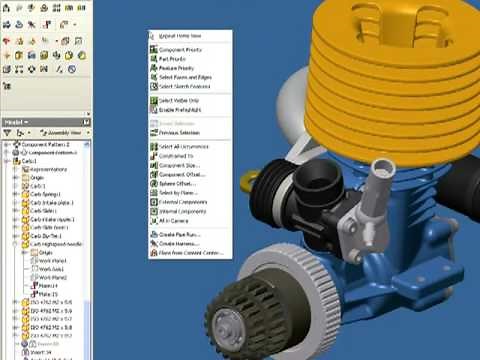This screenshot has width=480, height=360.
Task: Collapse the Carb Highspeed needle node
Action: [x=15, y=244]
